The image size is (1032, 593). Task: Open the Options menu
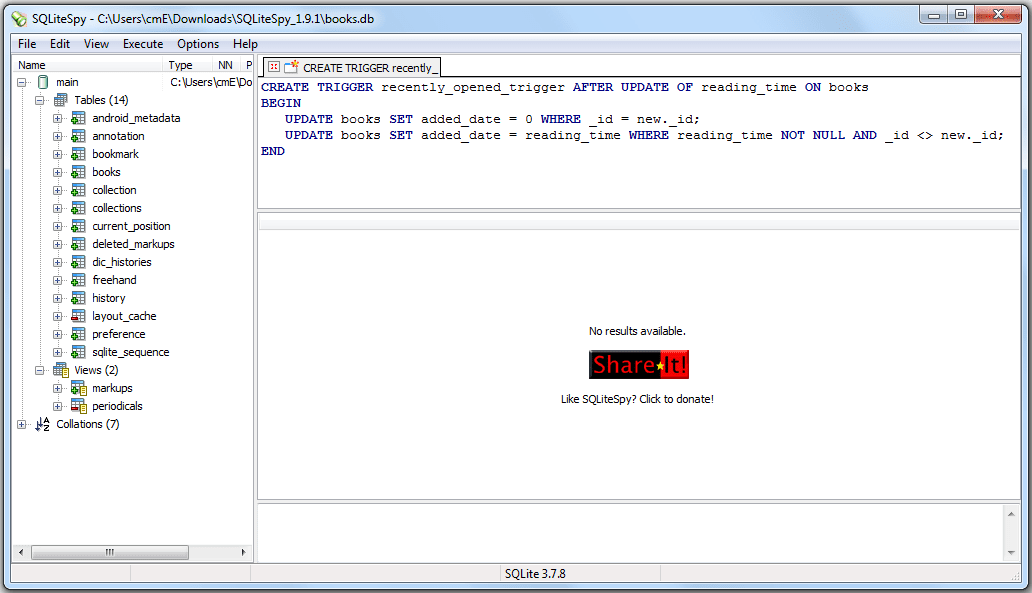click(x=198, y=44)
